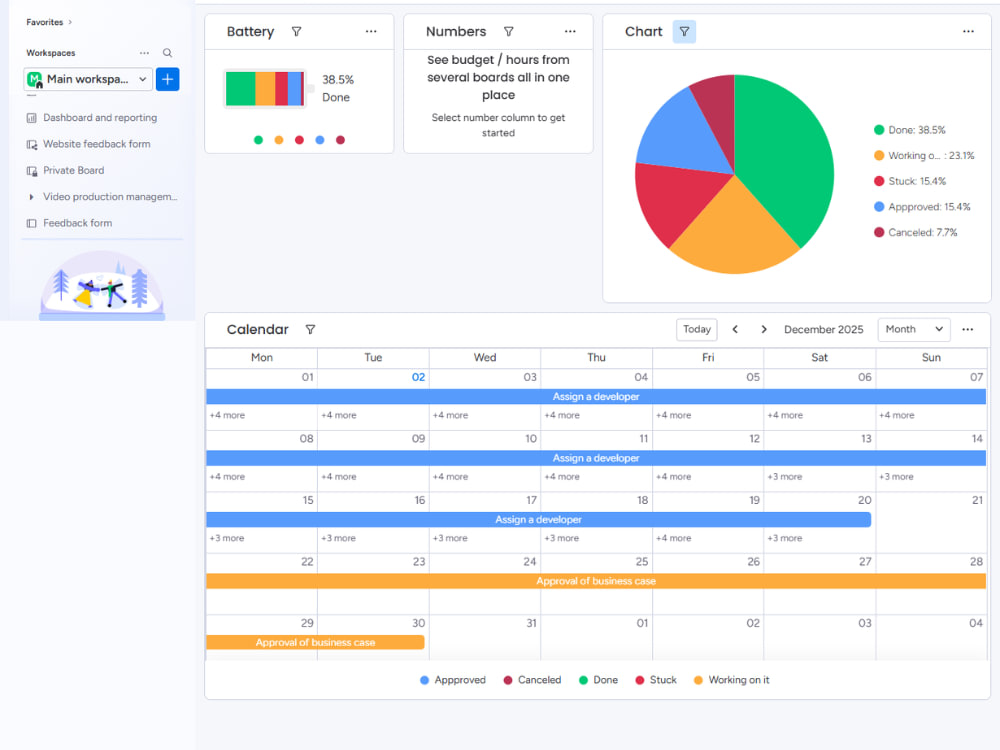Click the winter skating illustration
This screenshot has height=750, width=1000.
pos(102,285)
